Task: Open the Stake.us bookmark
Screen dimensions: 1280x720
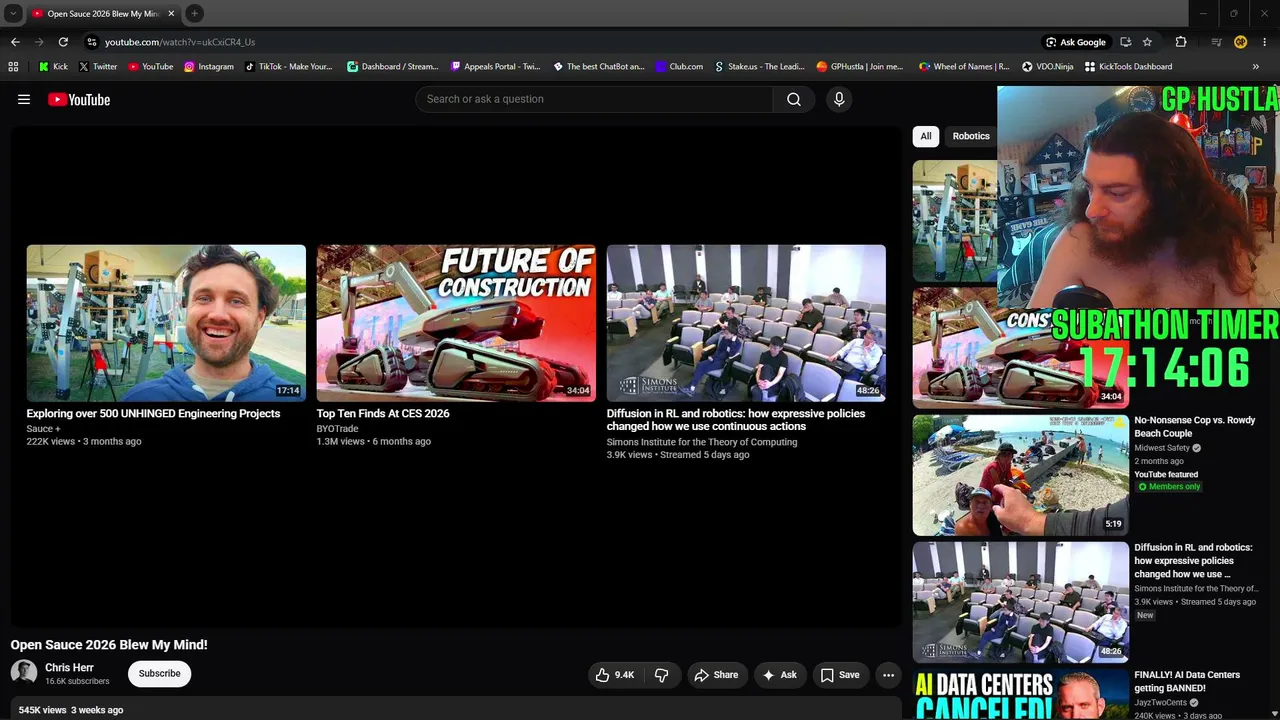Action: pyautogui.click(x=759, y=67)
